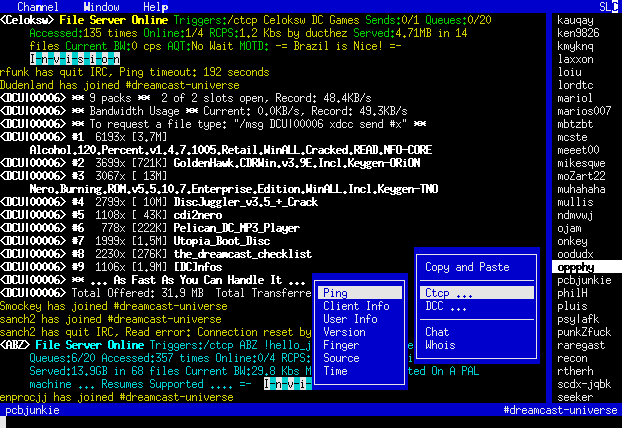Viewport: 622px width, 428px height.
Task: Select user moZart22 in nick list
Action: pyautogui.click(x=581, y=176)
